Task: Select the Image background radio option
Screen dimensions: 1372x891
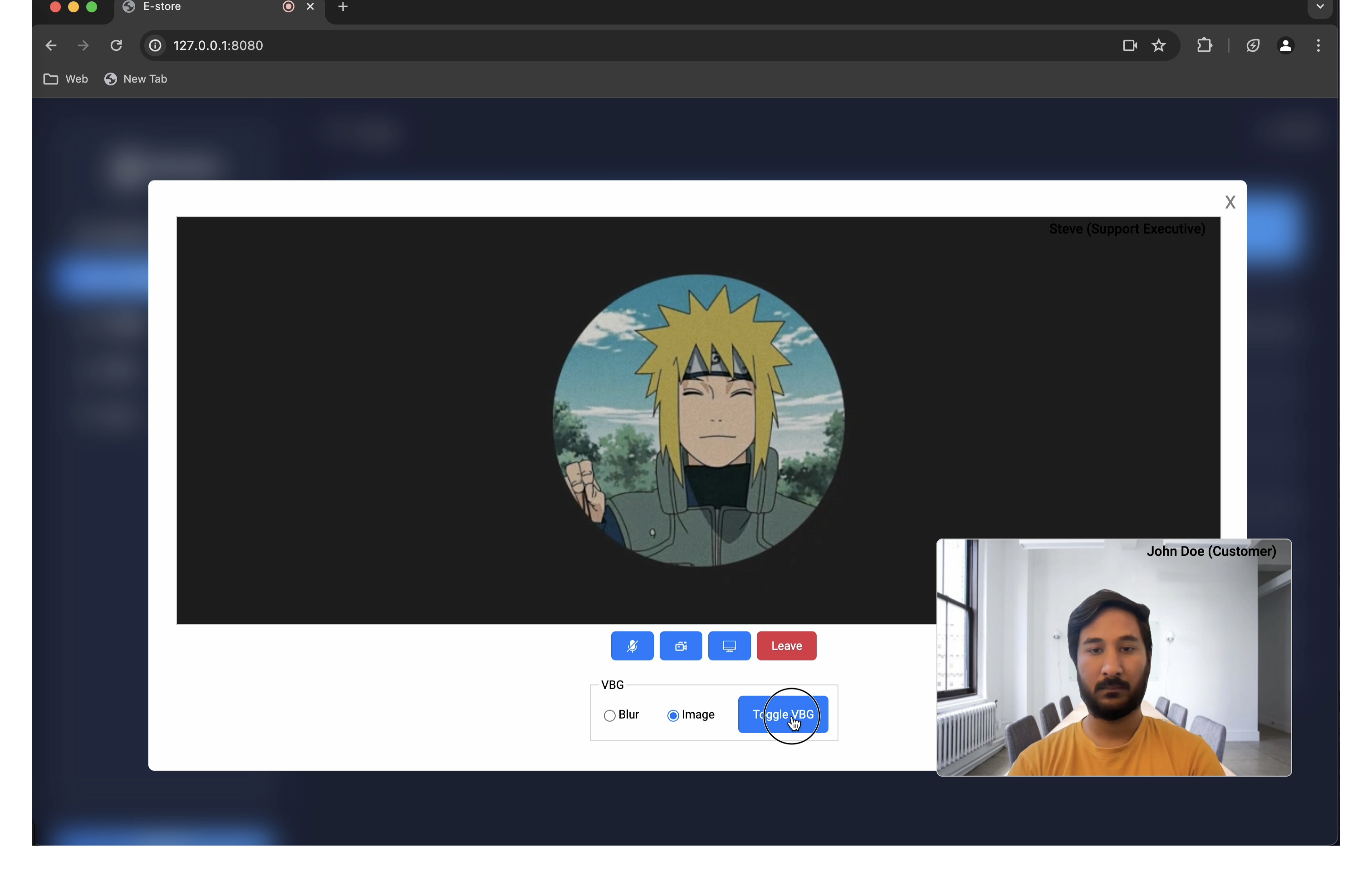Action: click(x=673, y=716)
